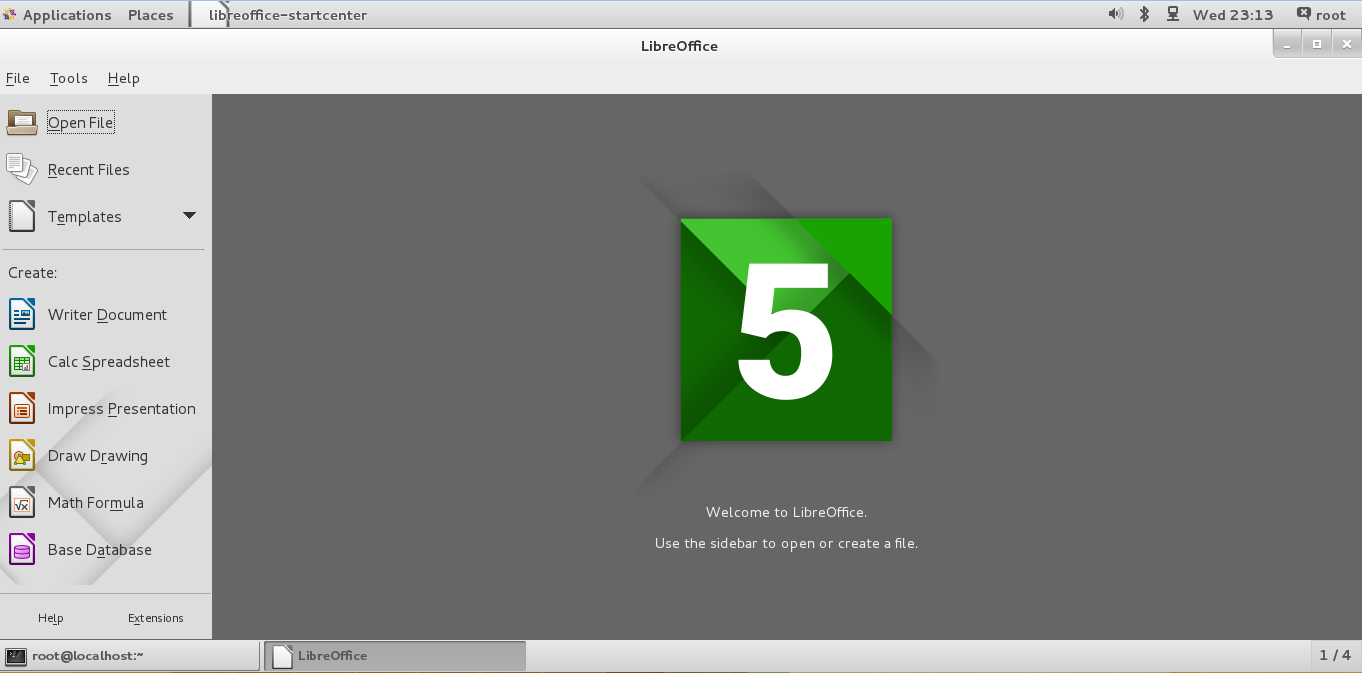Open the Help menu in menu bar
This screenshot has width=1362, height=673.
click(124, 78)
